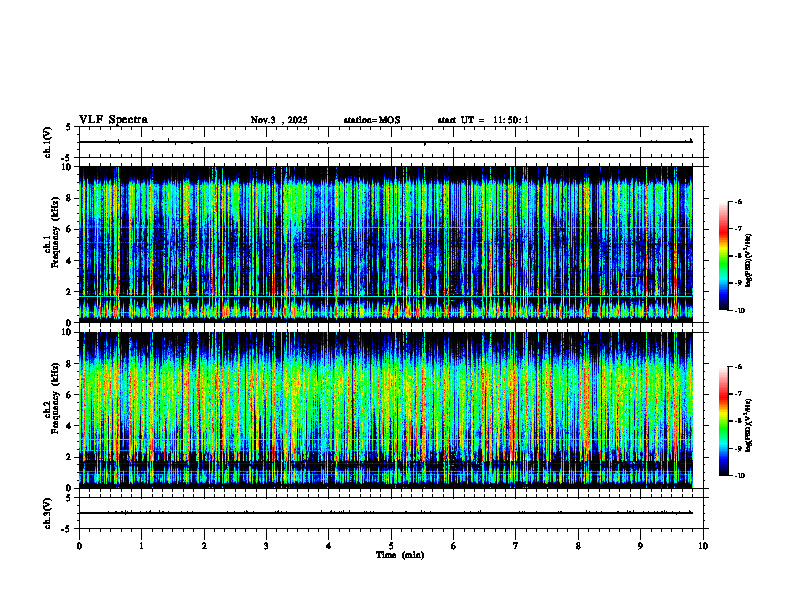Click inside the ch.1 spectrogram panel
The image size is (792, 612).
(x=386, y=244)
